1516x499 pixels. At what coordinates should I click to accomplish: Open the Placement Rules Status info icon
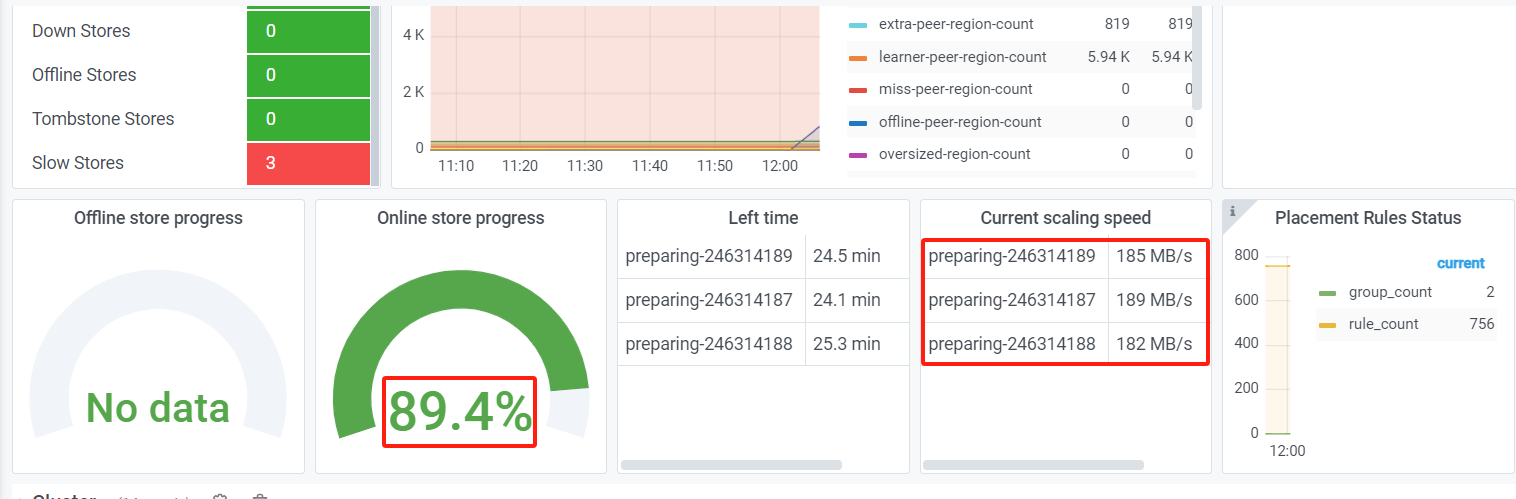pyautogui.click(x=1232, y=210)
